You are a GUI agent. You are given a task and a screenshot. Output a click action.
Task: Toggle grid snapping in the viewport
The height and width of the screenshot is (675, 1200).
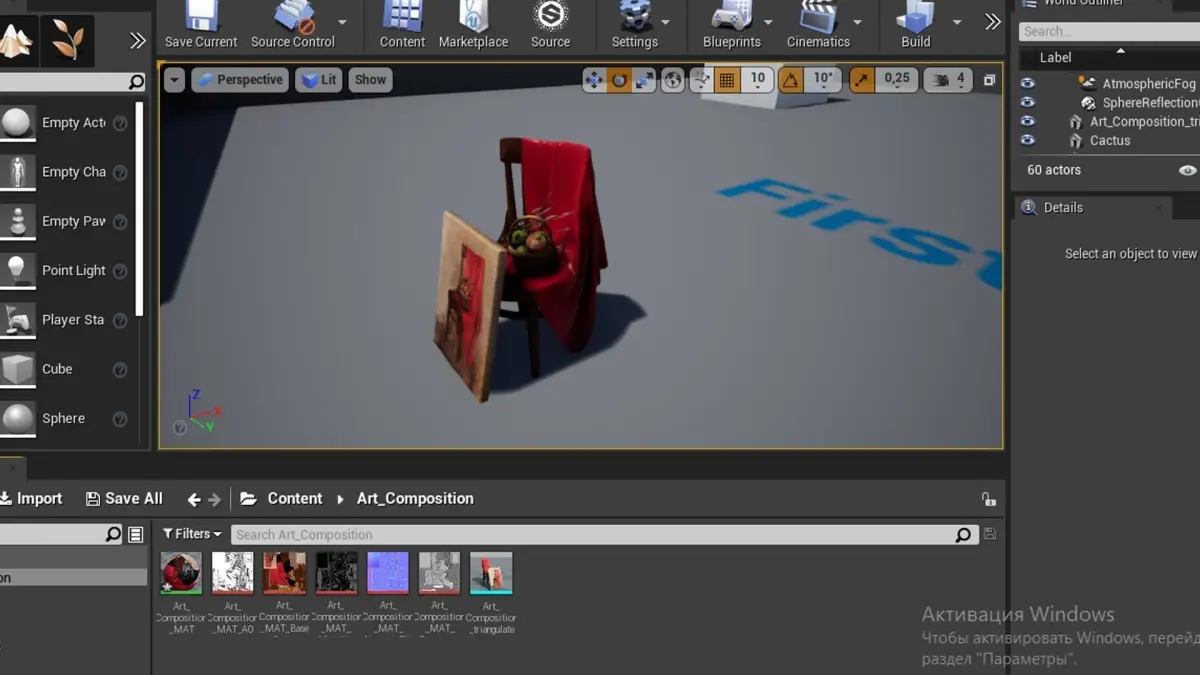(728, 80)
